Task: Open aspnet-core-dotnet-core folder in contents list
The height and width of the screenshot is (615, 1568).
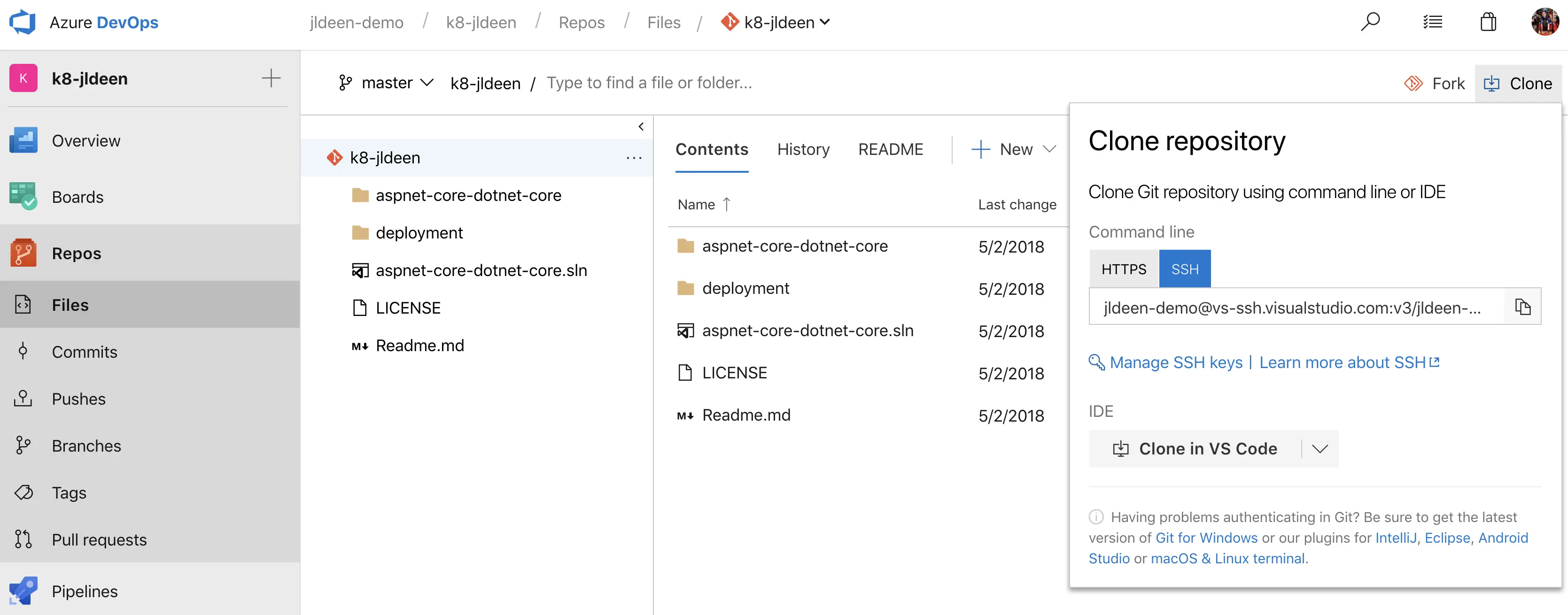Action: tap(794, 246)
